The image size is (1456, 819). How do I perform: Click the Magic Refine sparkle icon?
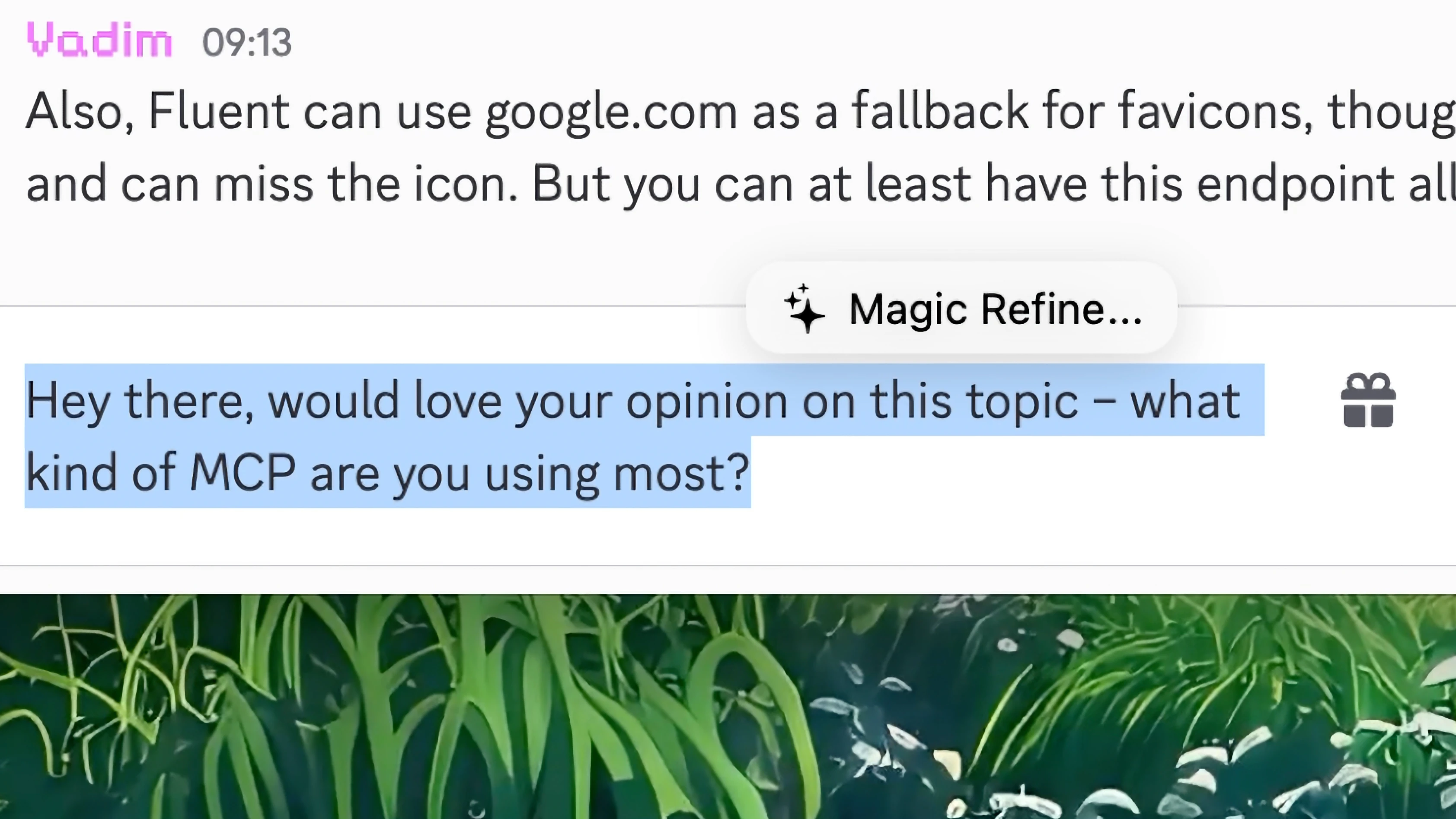click(x=805, y=309)
